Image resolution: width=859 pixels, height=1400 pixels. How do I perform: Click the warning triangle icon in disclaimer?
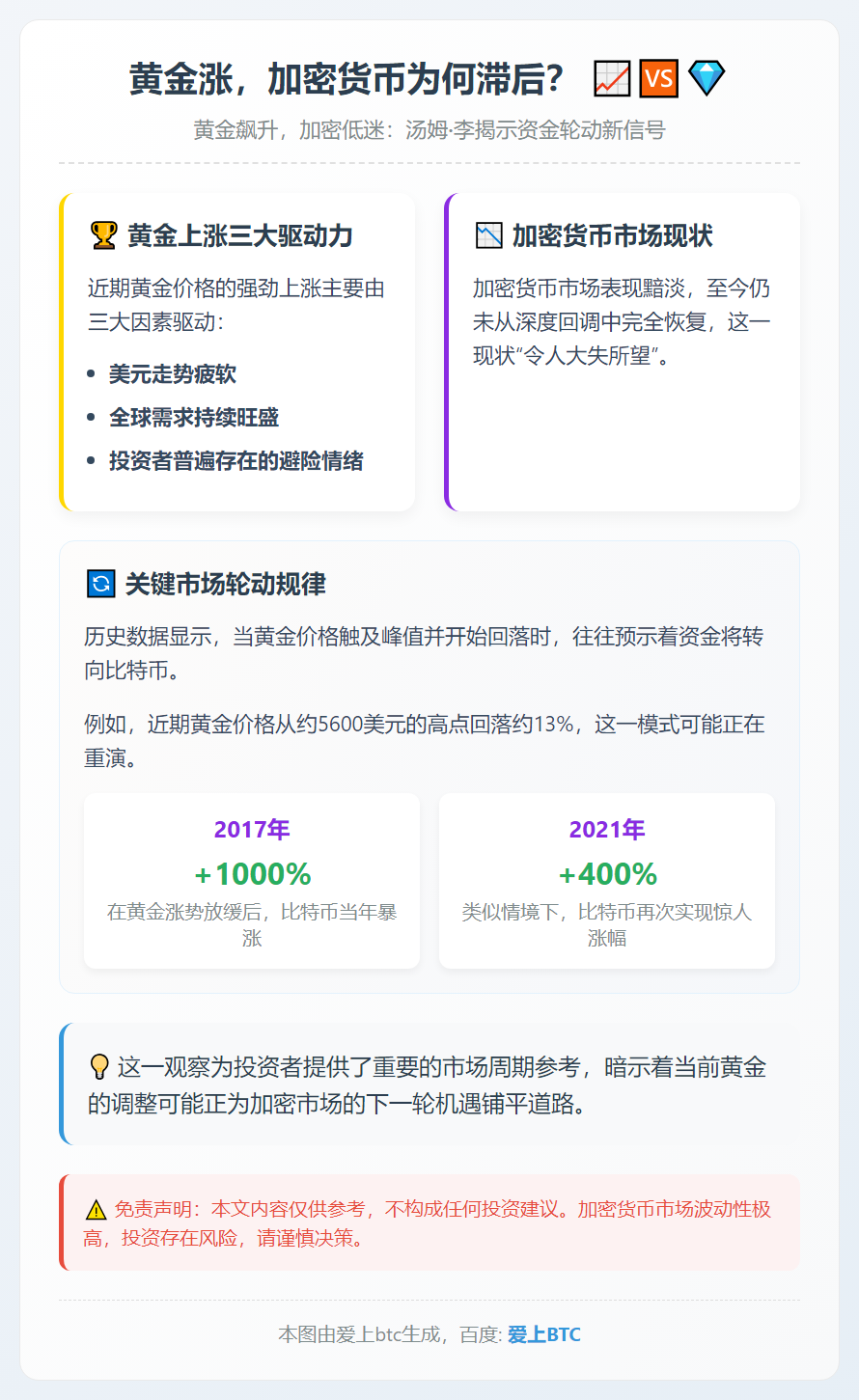click(96, 1210)
